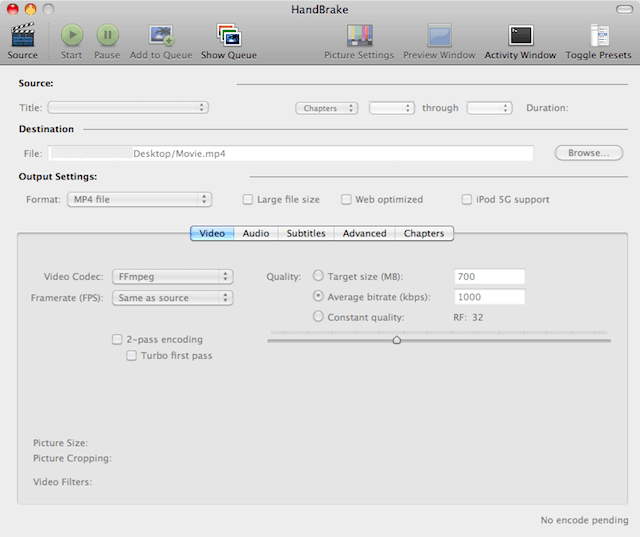Click the Browse... destination button
This screenshot has width=640, height=537.
coord(588,153)
